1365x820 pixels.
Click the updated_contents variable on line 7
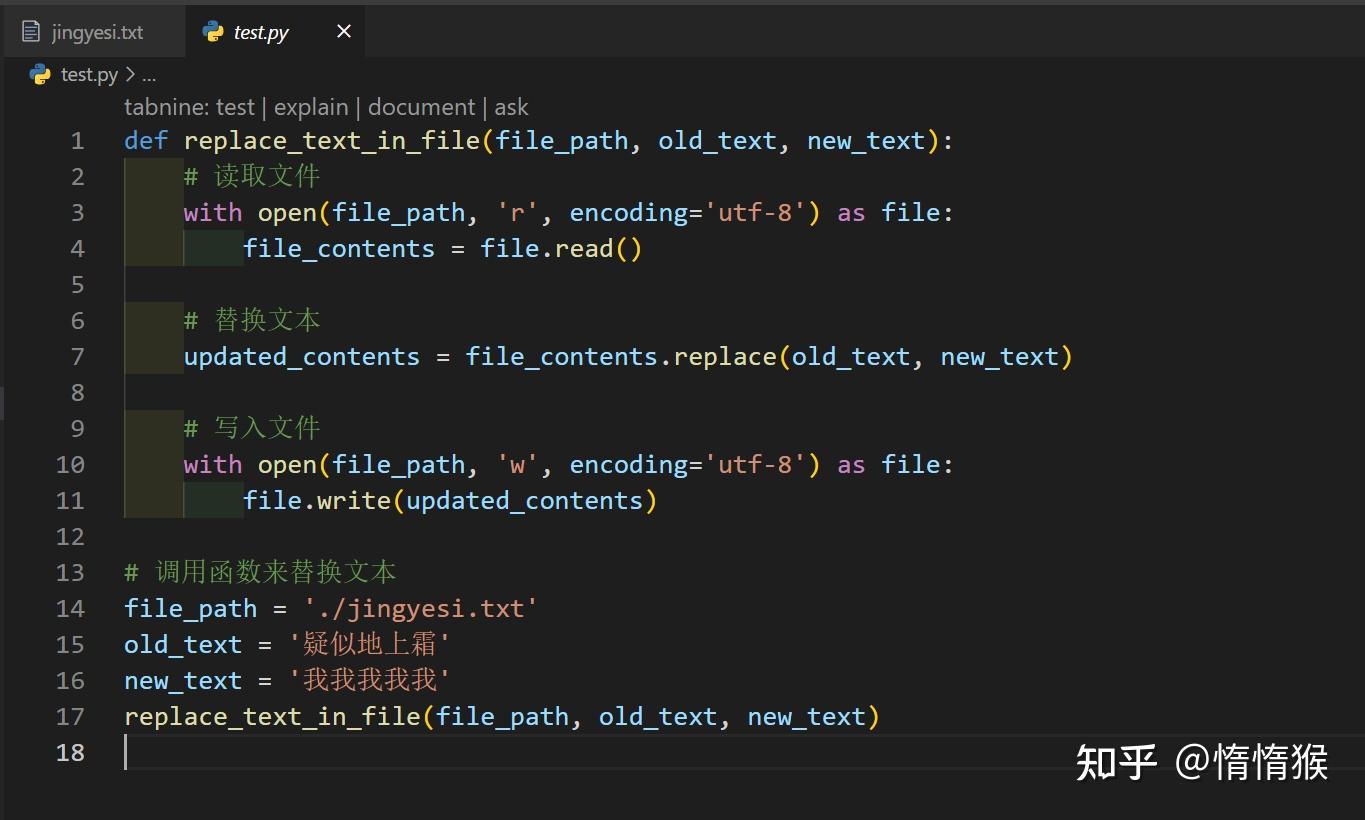click(301, 356)
